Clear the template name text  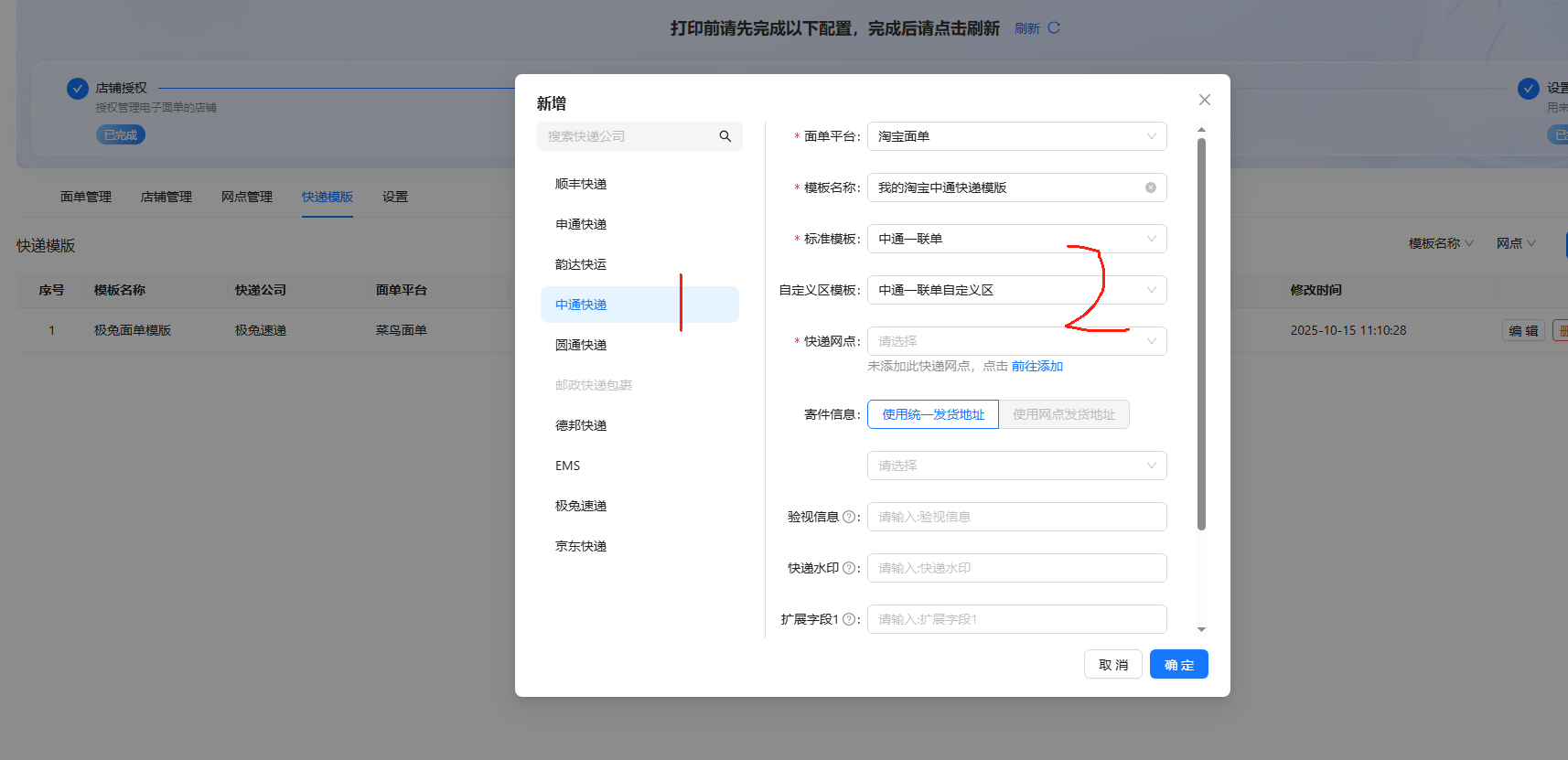tap(1150, 187)
